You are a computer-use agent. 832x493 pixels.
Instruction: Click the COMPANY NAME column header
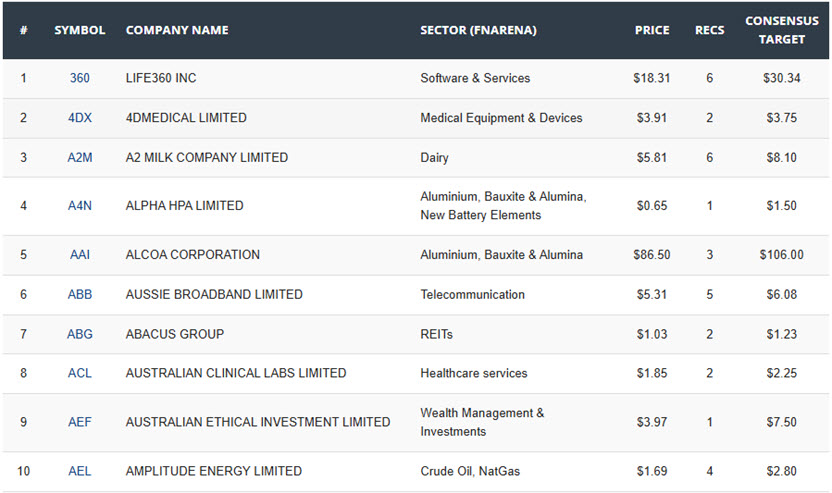177,30
